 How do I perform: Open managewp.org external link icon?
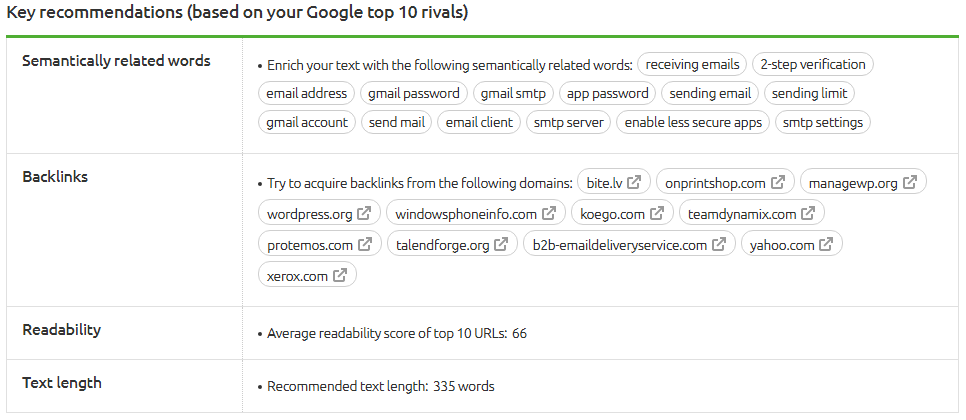(x=910, y=182)
